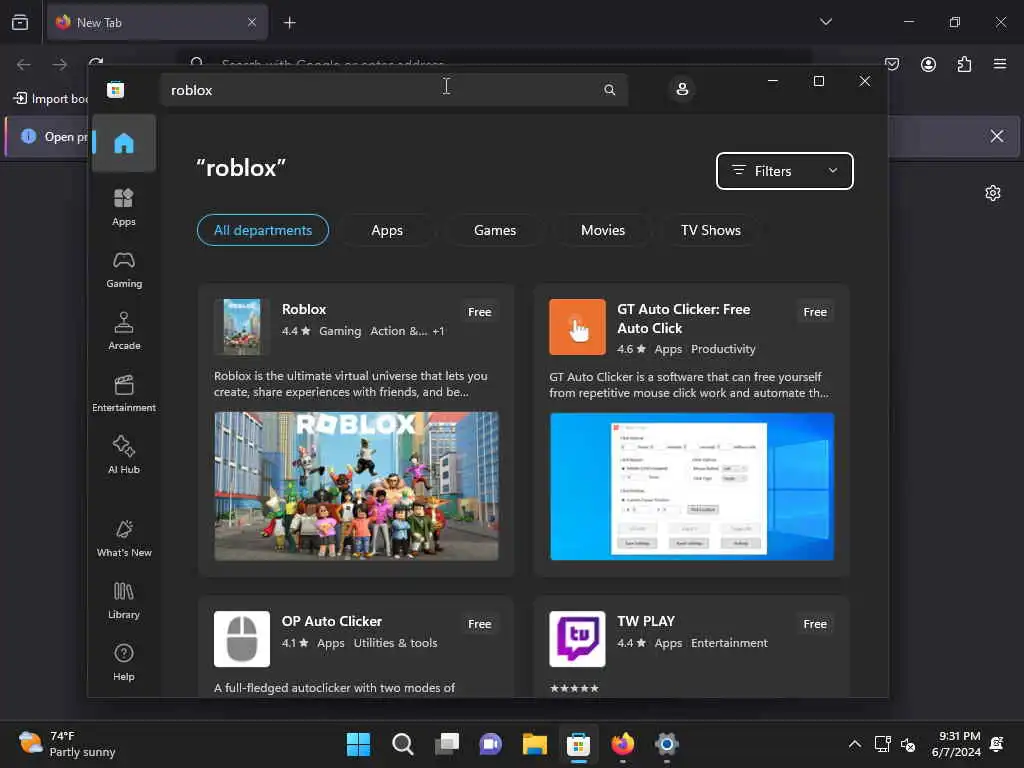This screenshot has height=768, width=1024.
Task: Open the Store account profile icon
Action: 682,89
